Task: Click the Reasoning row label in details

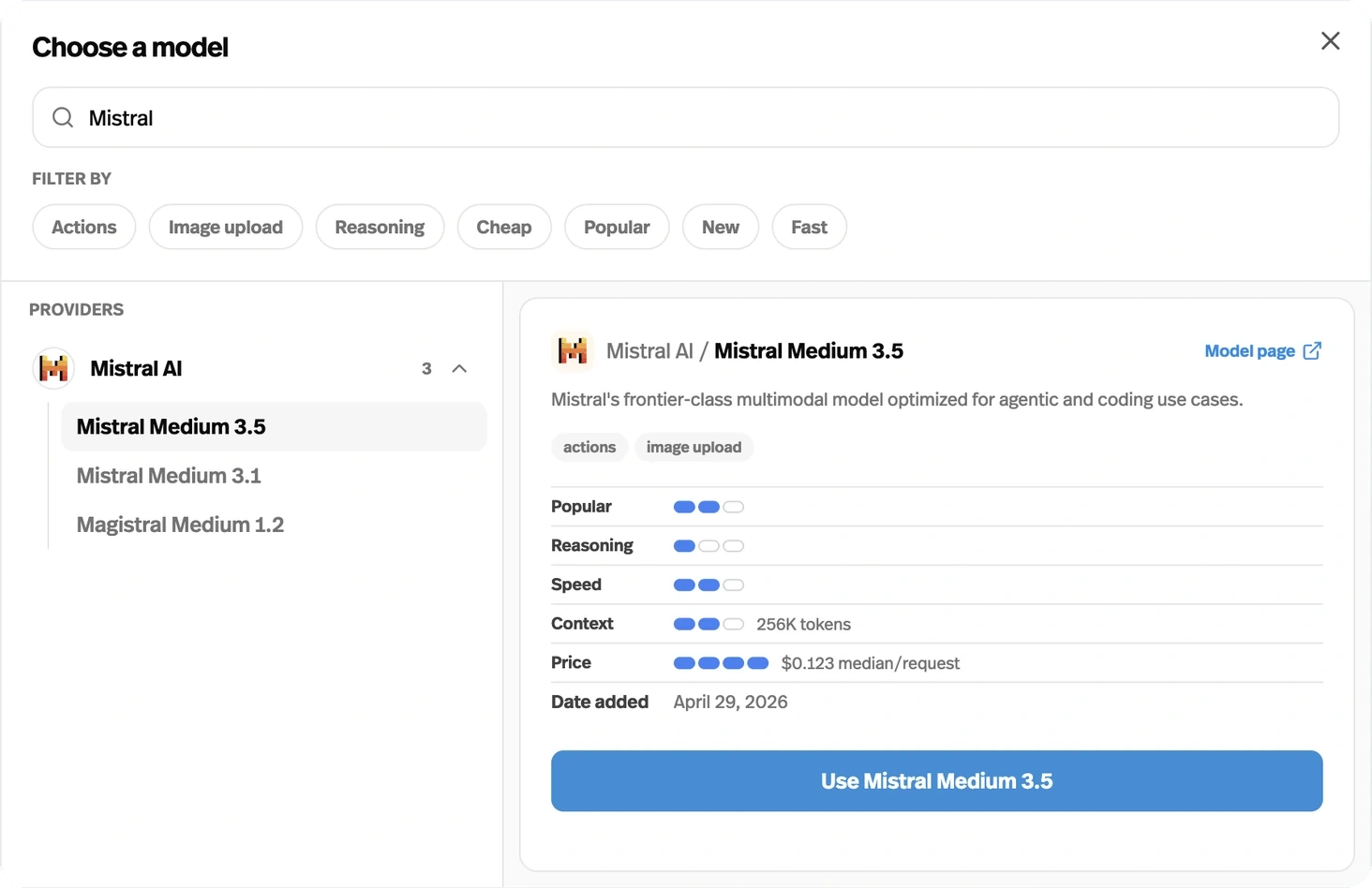Action: (592, 545)
